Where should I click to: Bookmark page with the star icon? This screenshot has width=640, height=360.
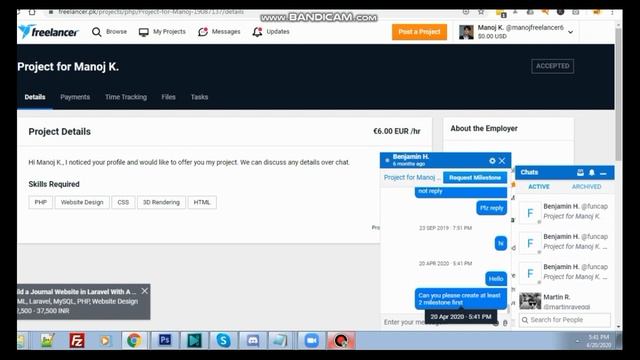[x=481, y=12]
